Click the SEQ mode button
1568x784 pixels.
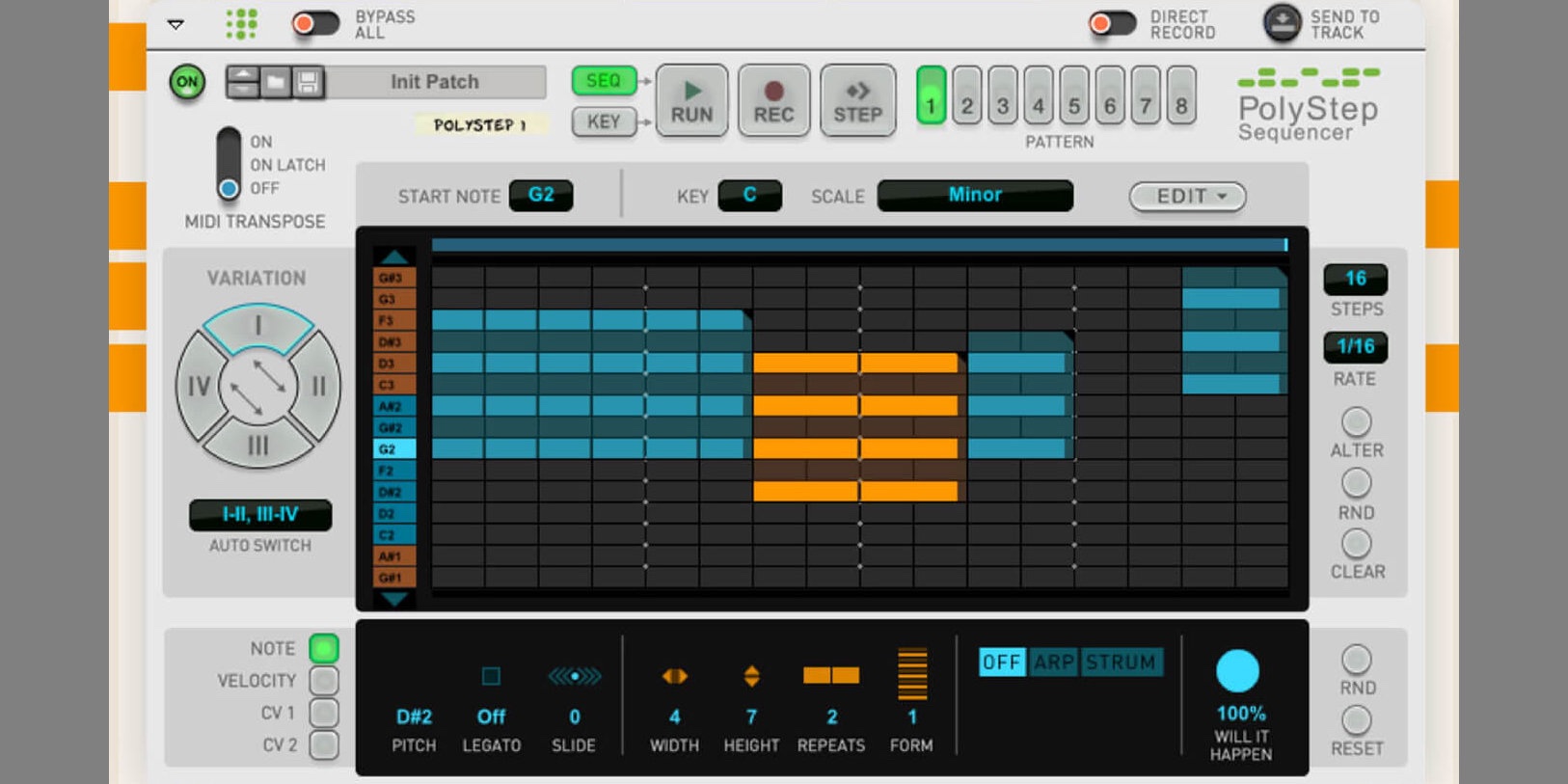pyautogui.click(x=604, y=81)
